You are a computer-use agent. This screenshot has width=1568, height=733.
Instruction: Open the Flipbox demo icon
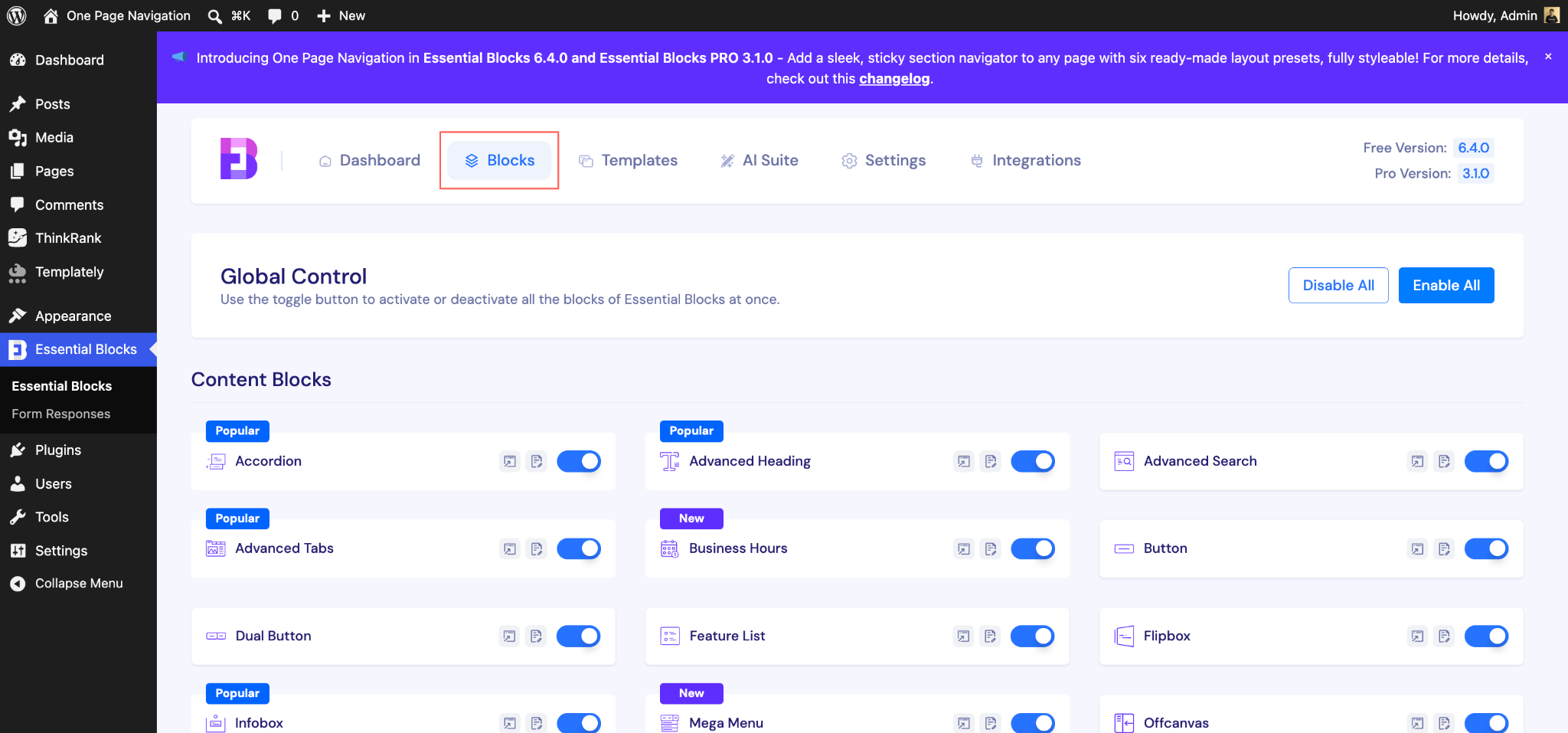click(x=1418, y=636)
